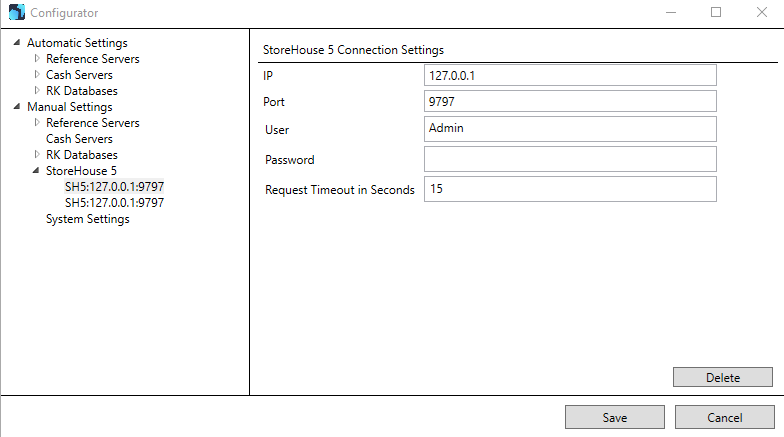Image resolution: width=784 pixels, height=437 pixels.
Task: Focus the User input field
Action: tap(570, 129)
